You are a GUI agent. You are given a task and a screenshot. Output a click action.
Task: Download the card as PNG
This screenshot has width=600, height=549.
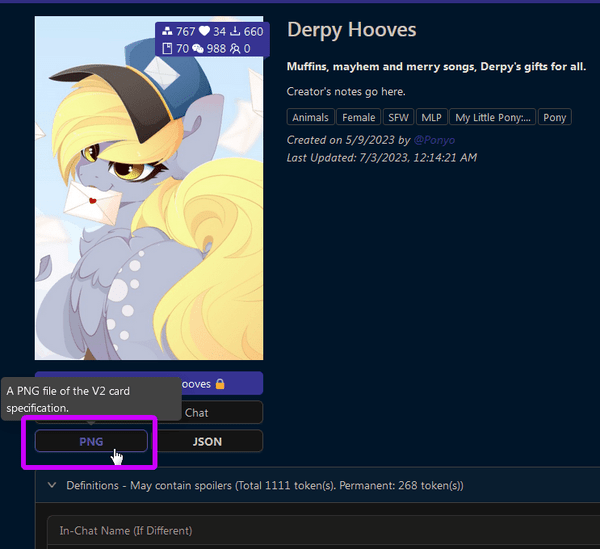[91, 441]
